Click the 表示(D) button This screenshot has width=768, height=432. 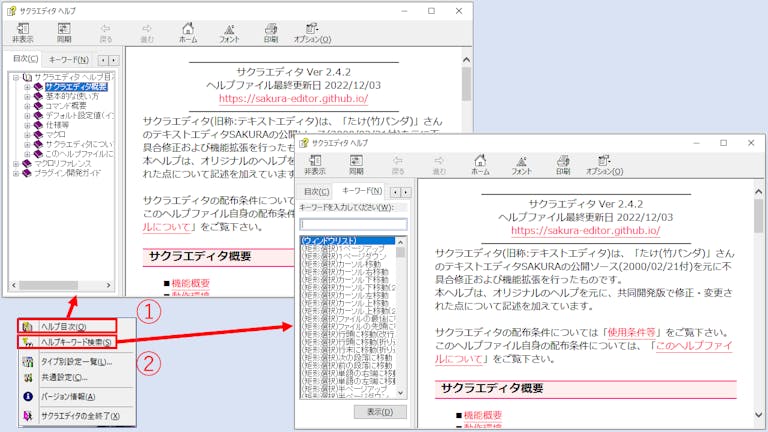(380, 412)
